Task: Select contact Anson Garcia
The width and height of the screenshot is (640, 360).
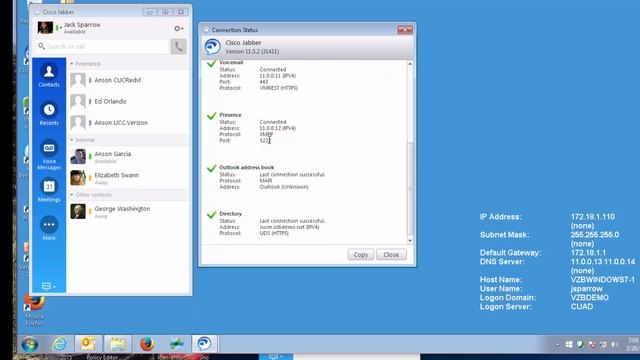Action: (129, 156)
